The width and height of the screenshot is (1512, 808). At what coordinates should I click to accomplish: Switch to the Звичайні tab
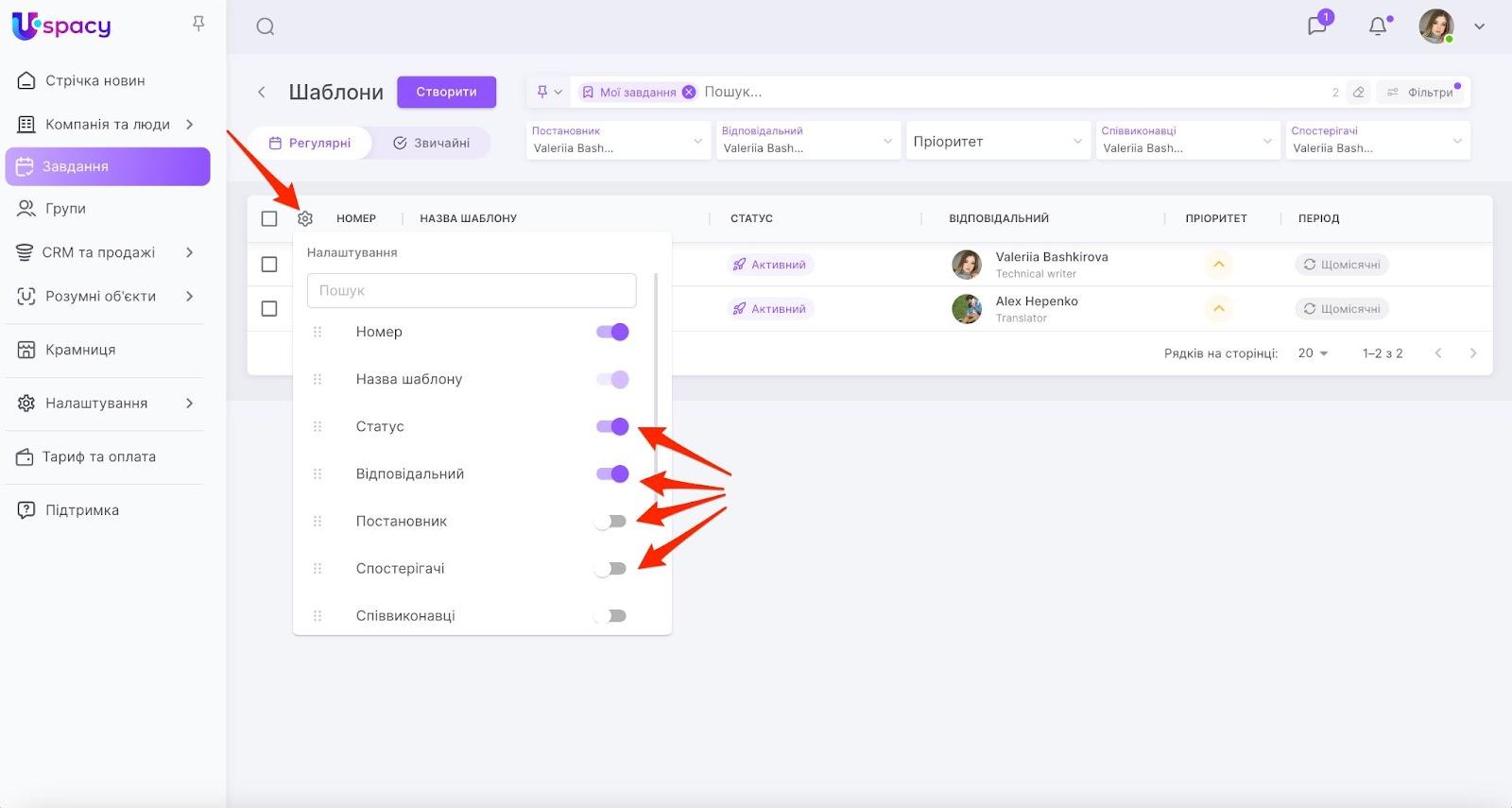pyautogui.click(x=431, y=143)
